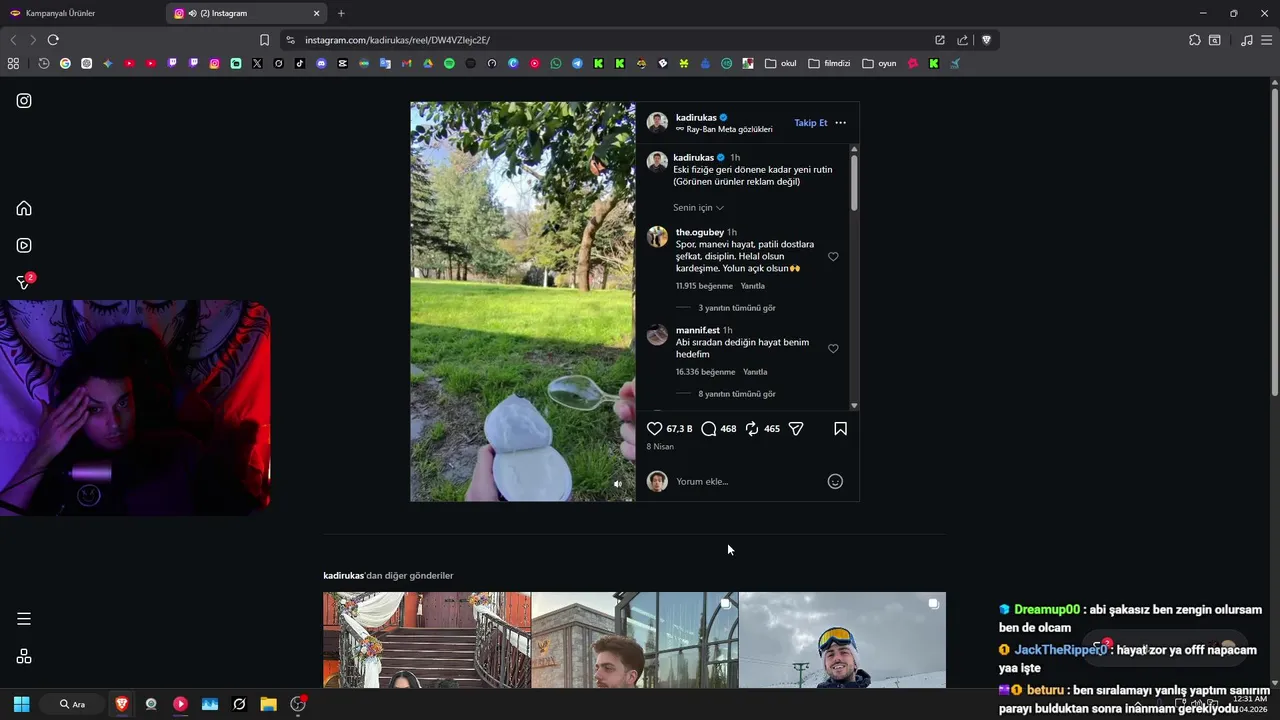1280x720 pixels.
Task: Open the ski goggles post thumbnail
Action: [x=842, y=640]
